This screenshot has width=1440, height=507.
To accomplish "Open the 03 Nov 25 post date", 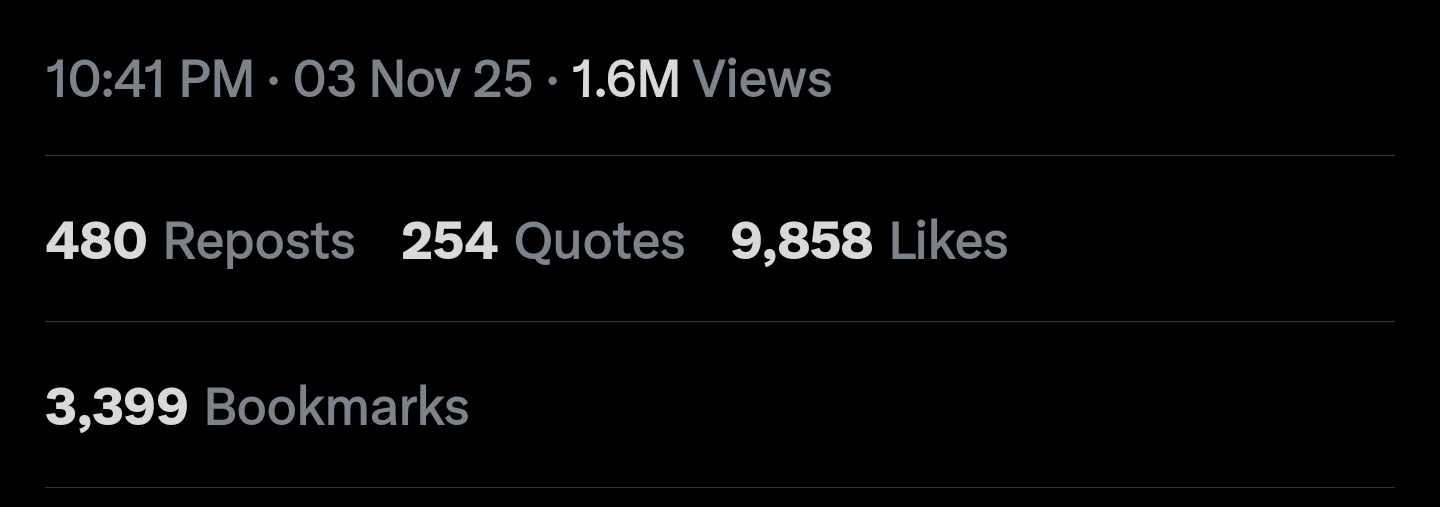I will pyautogui.click(x=413, y=80).
